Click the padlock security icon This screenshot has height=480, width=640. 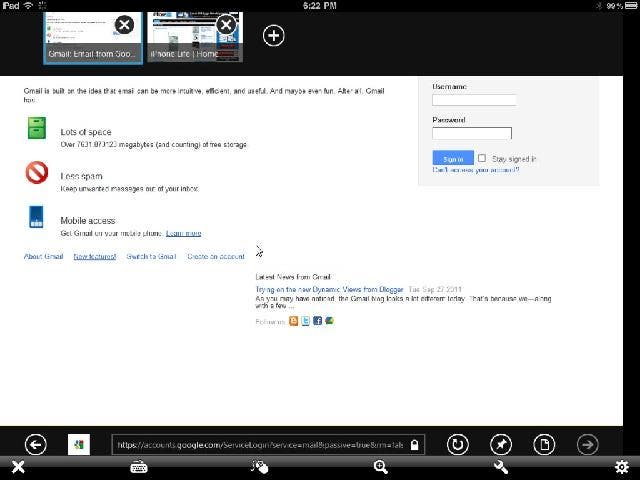(x=414, y=444)
